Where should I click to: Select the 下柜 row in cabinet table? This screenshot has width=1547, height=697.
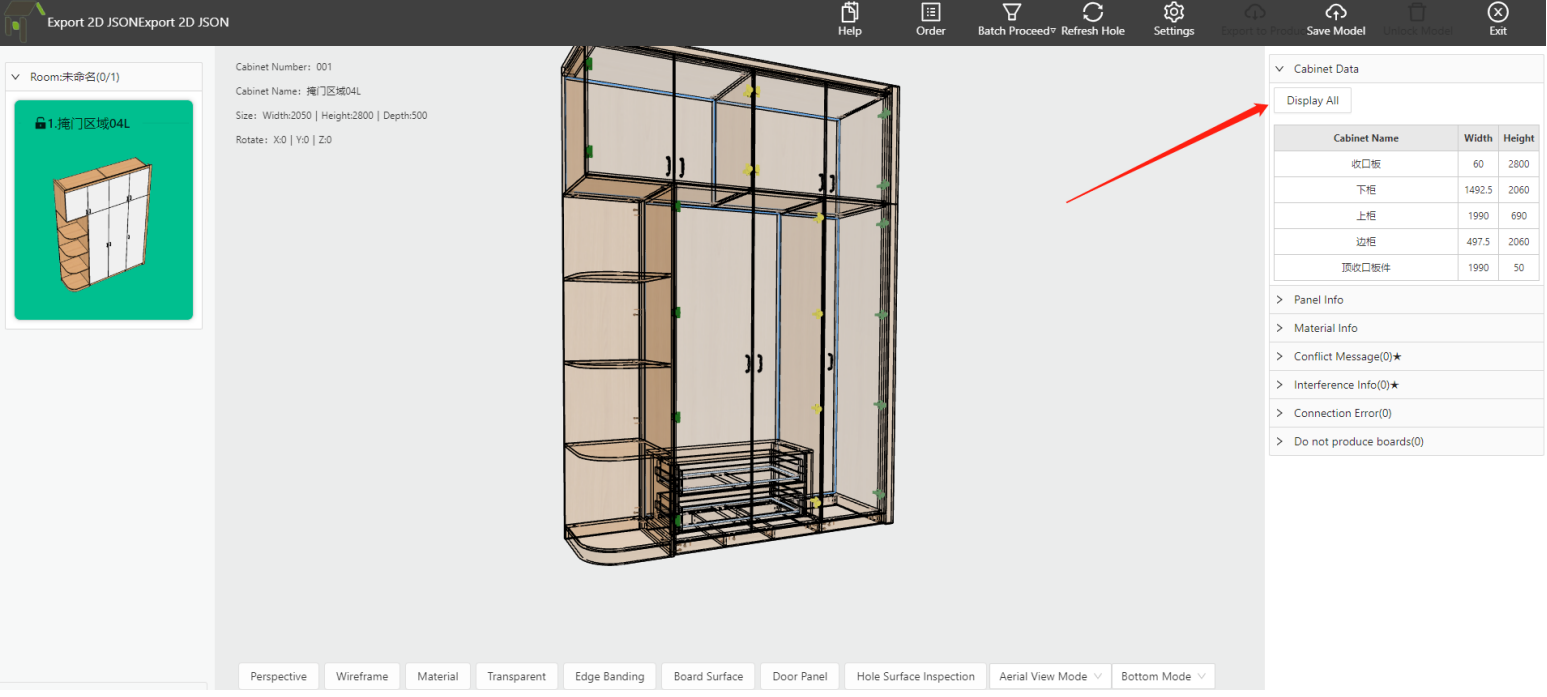(x=1365, y=190)
